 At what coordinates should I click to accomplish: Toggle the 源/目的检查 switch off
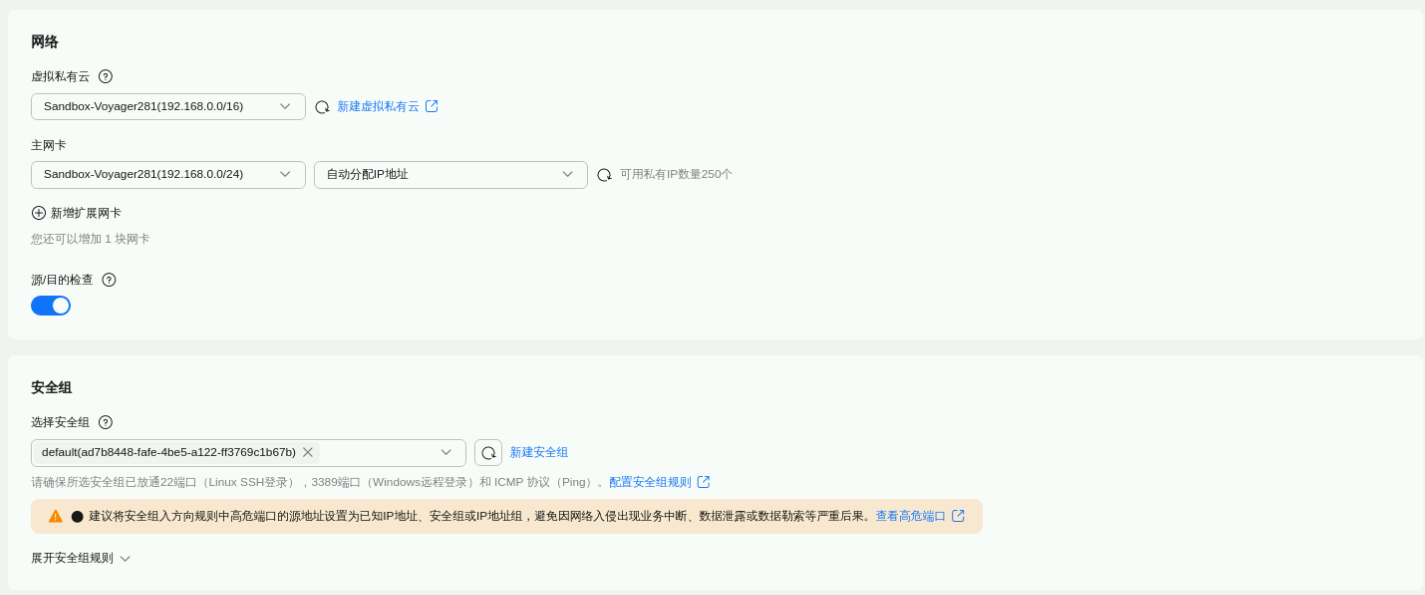pyautogui.click(x=51, y=306)
